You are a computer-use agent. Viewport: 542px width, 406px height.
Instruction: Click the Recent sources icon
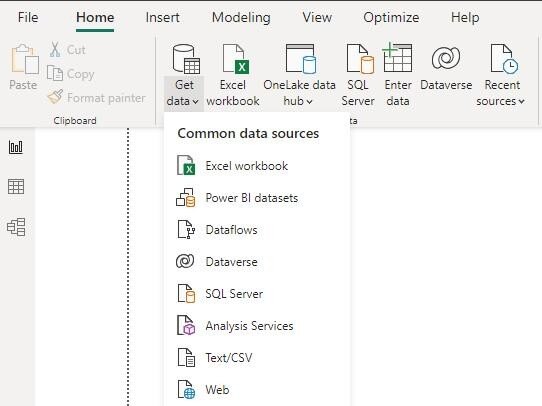click(504, 59)
